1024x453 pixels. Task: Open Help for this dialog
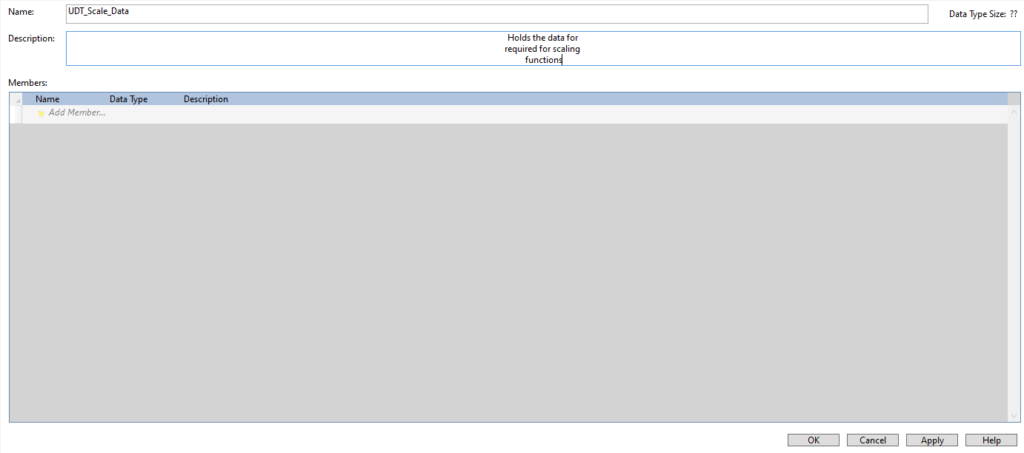pyautogui.click(x=991, y=440)
